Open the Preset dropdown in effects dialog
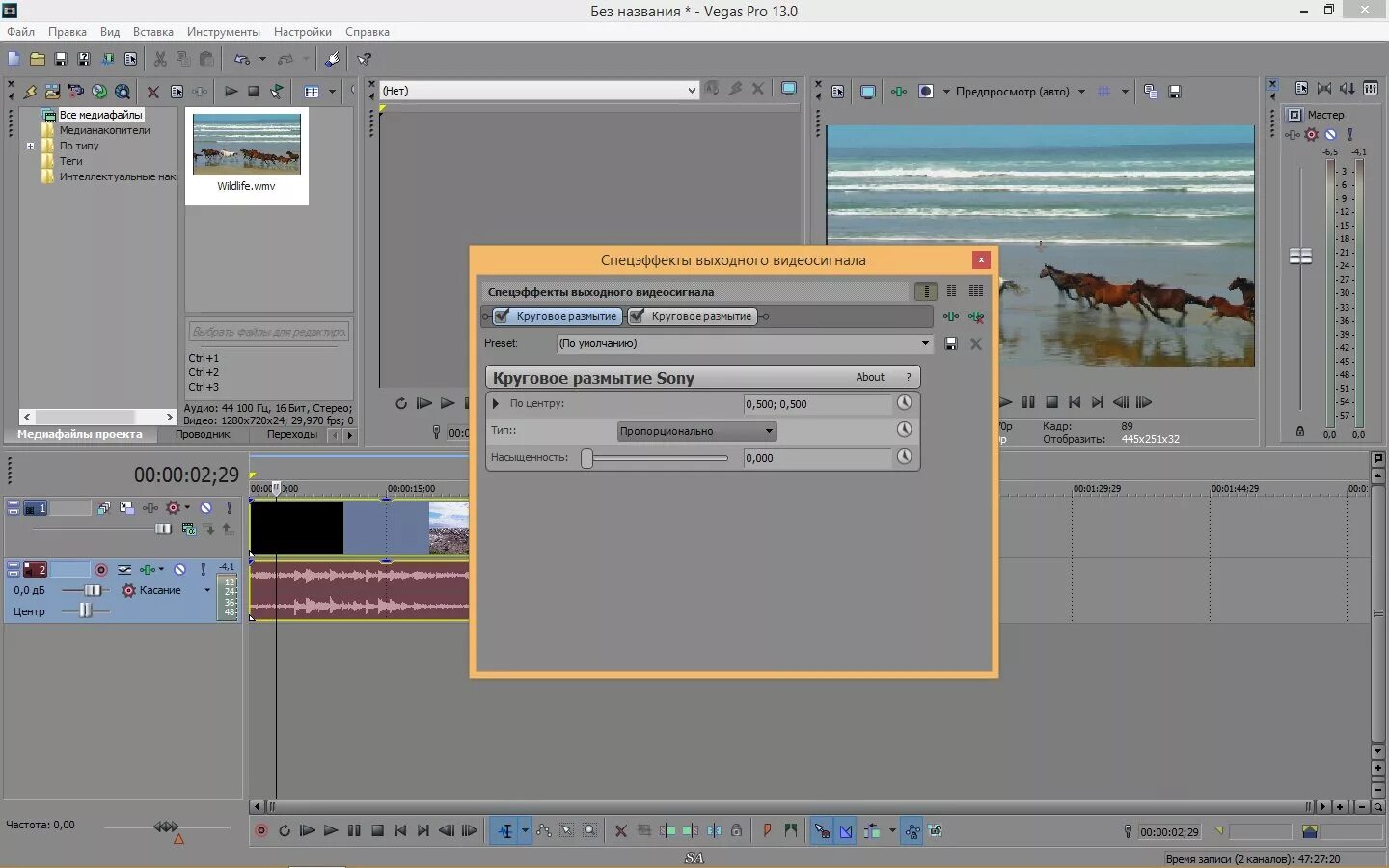The height and width of the screenshot is (868, 1389). coord(923,343)
